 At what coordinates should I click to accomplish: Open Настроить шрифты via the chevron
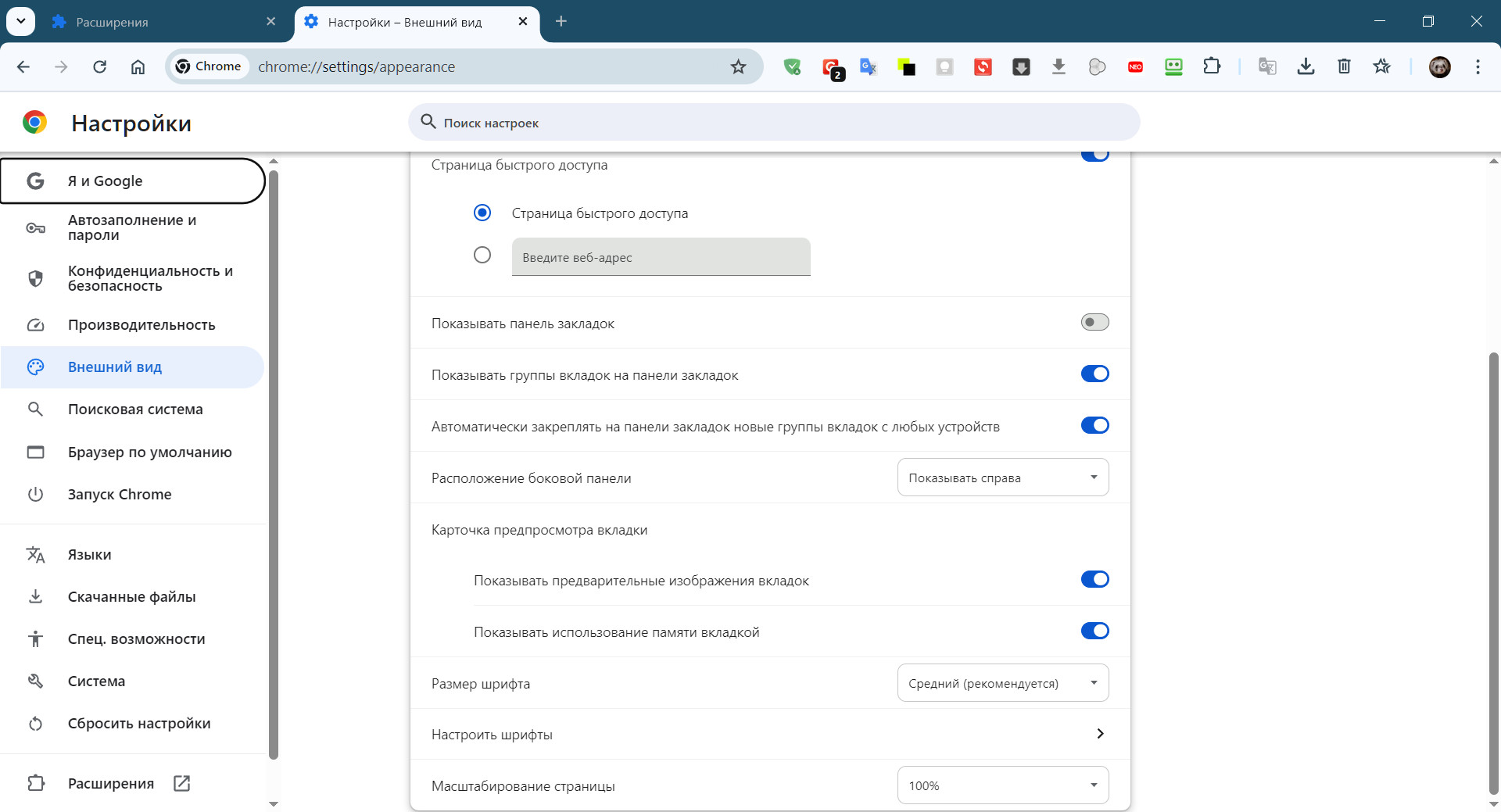[1100, 734]
